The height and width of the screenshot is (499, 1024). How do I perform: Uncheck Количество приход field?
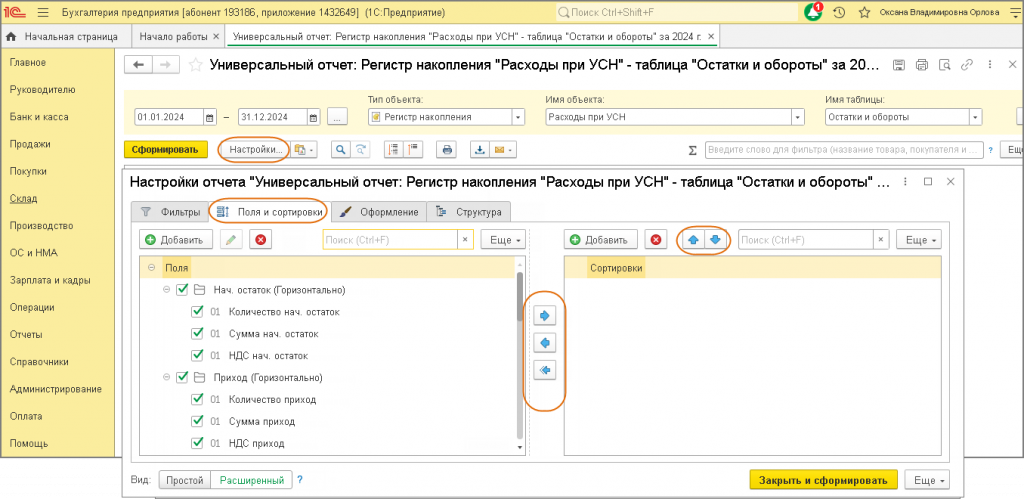click(197, 399)
